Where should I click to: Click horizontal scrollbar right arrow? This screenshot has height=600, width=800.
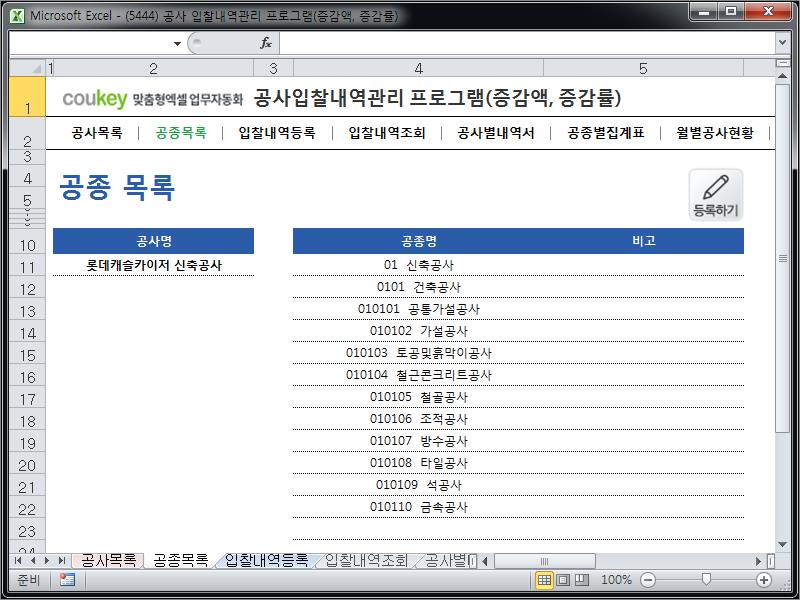[x=759, y=561]
